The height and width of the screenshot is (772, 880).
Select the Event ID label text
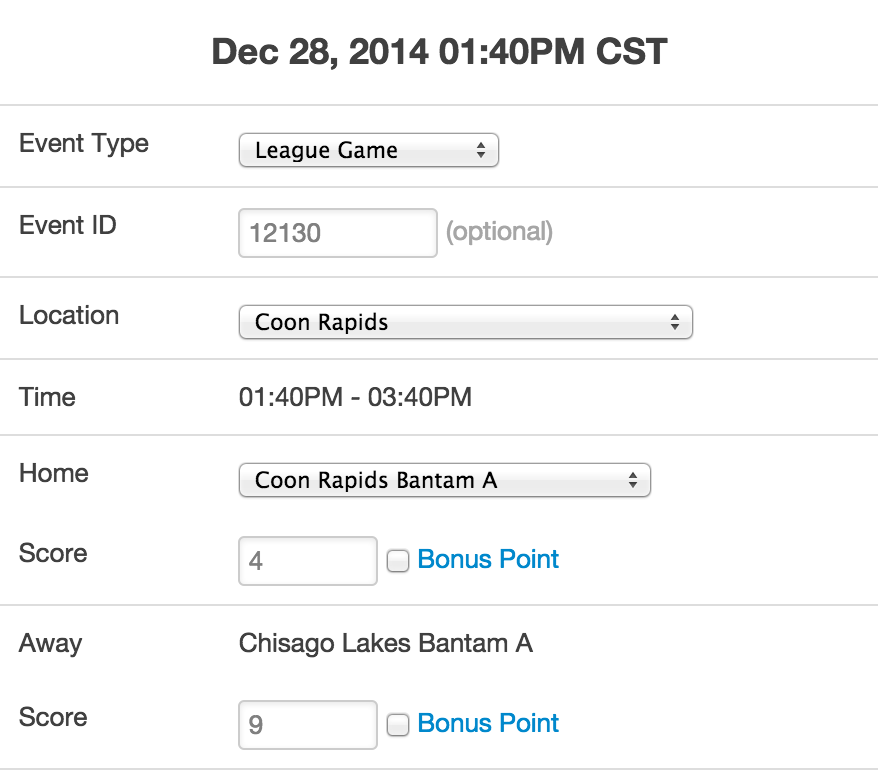click(68, 225)
